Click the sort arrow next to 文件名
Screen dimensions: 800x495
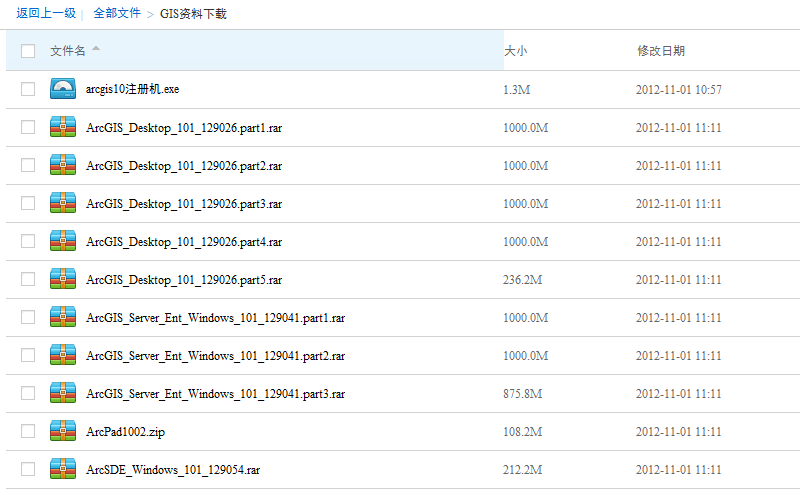(96, 49)
